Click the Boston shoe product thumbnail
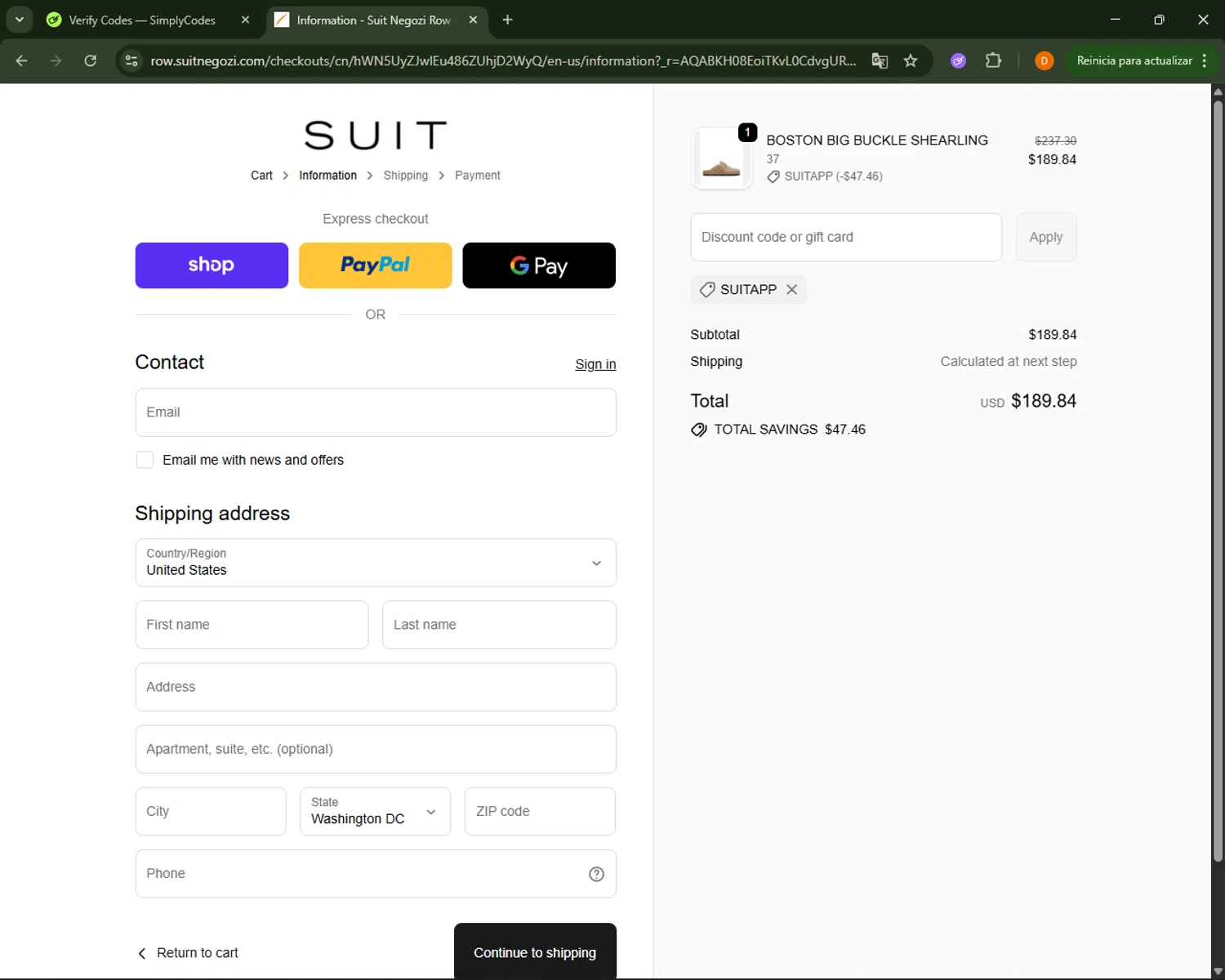The image size is (1225, 980). [721, 158]
